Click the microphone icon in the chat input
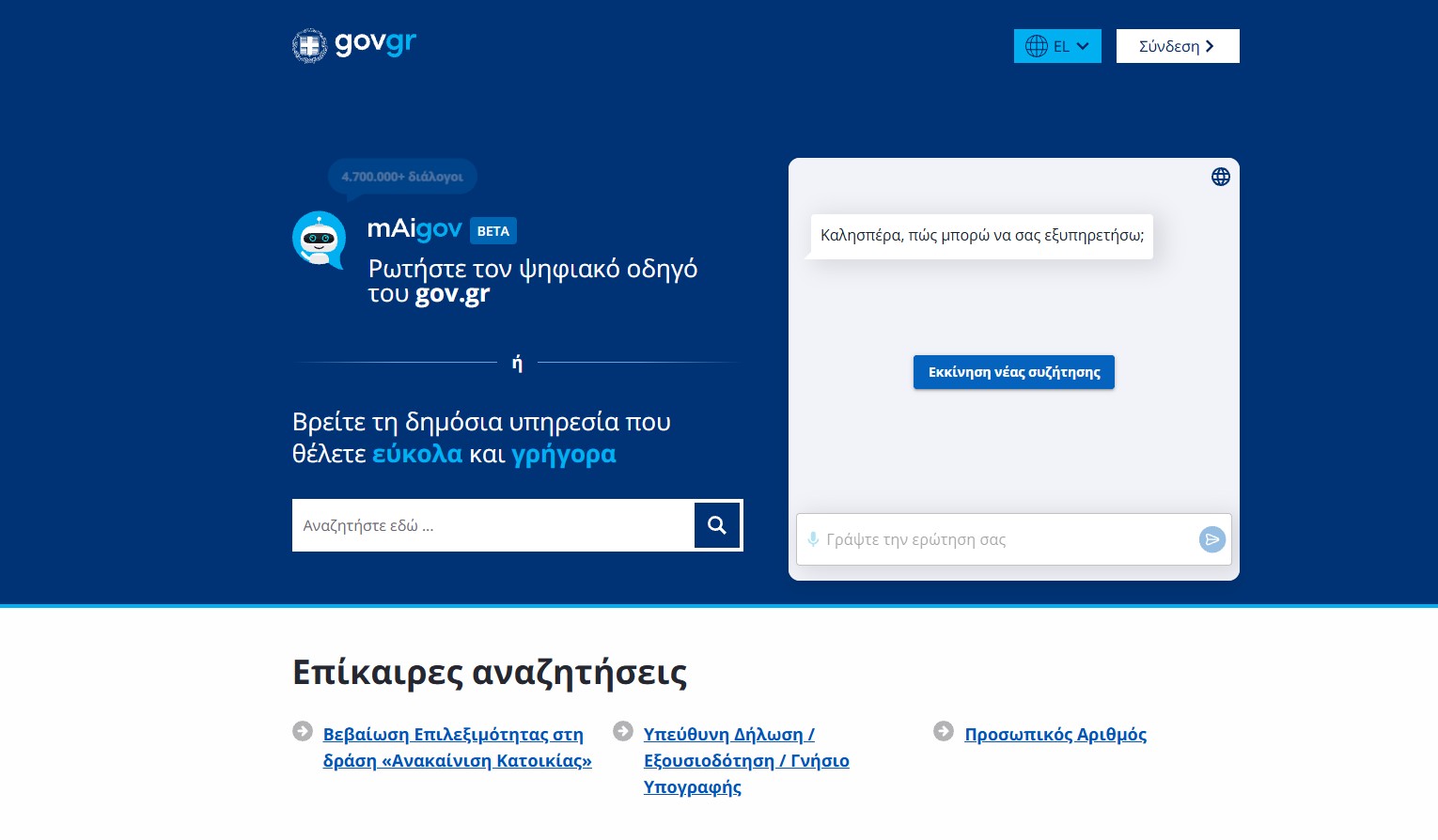This screenshot has height=840, width=1438. (813, 539)
